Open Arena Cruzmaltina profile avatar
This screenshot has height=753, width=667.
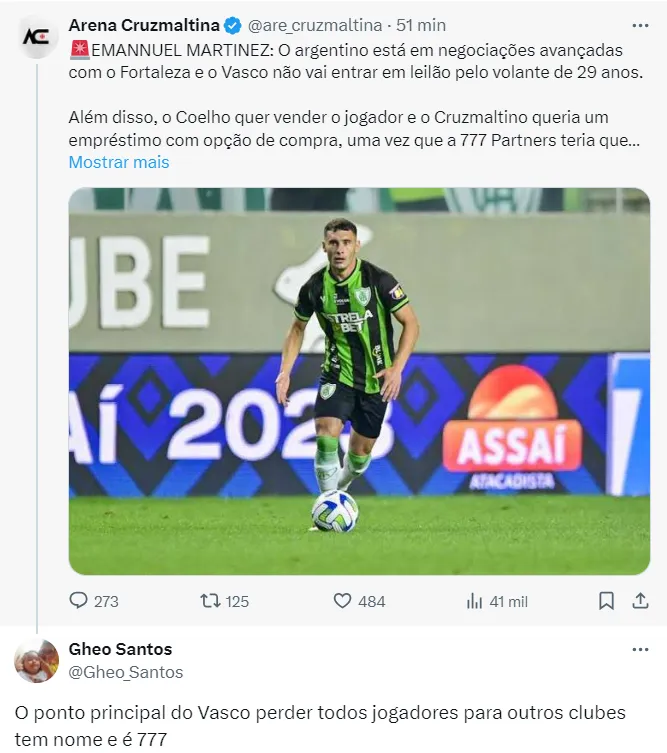point(37,36)
